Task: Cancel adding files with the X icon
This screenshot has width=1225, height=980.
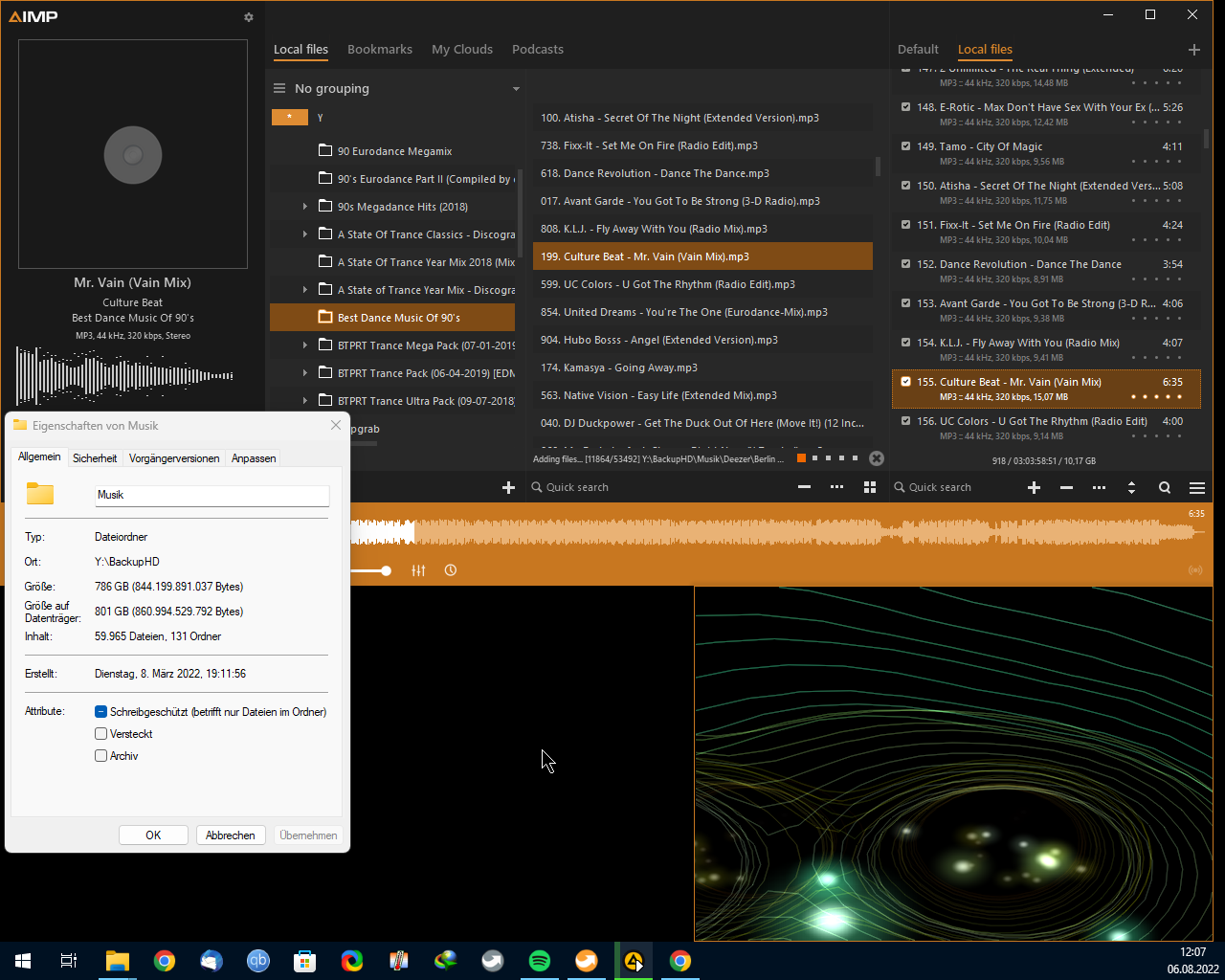Action: (876, 458)
